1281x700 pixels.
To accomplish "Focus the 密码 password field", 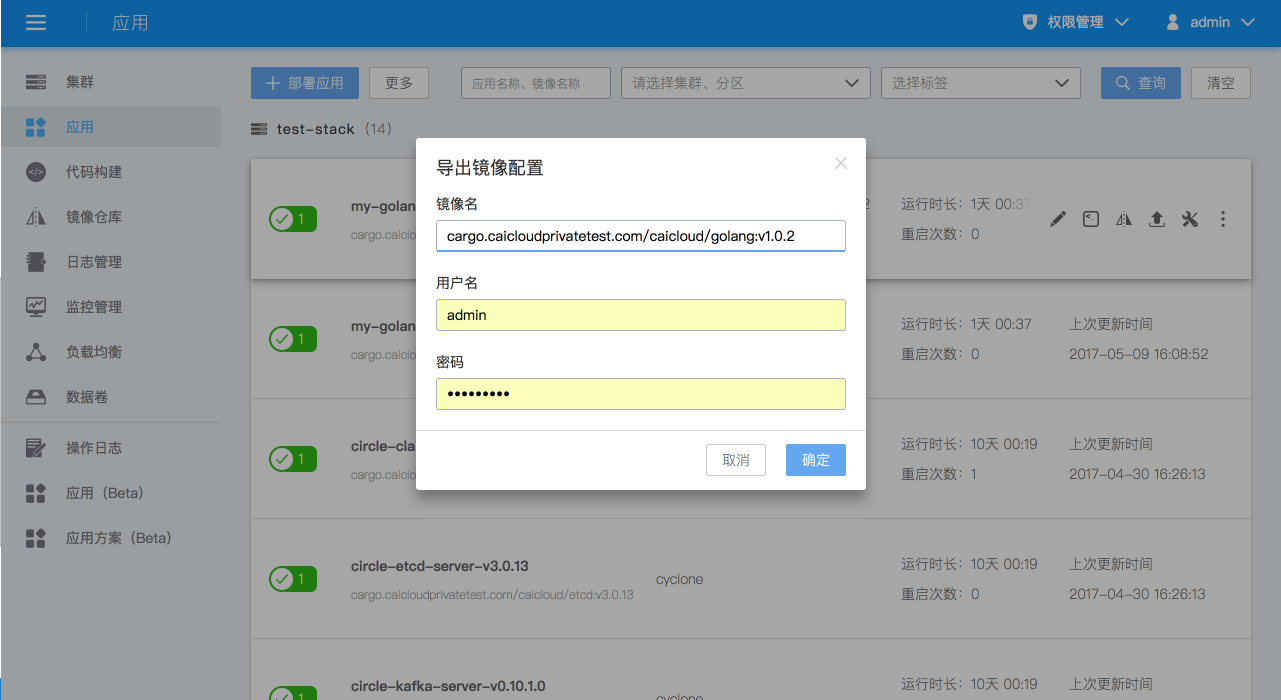I will (641, 394).
